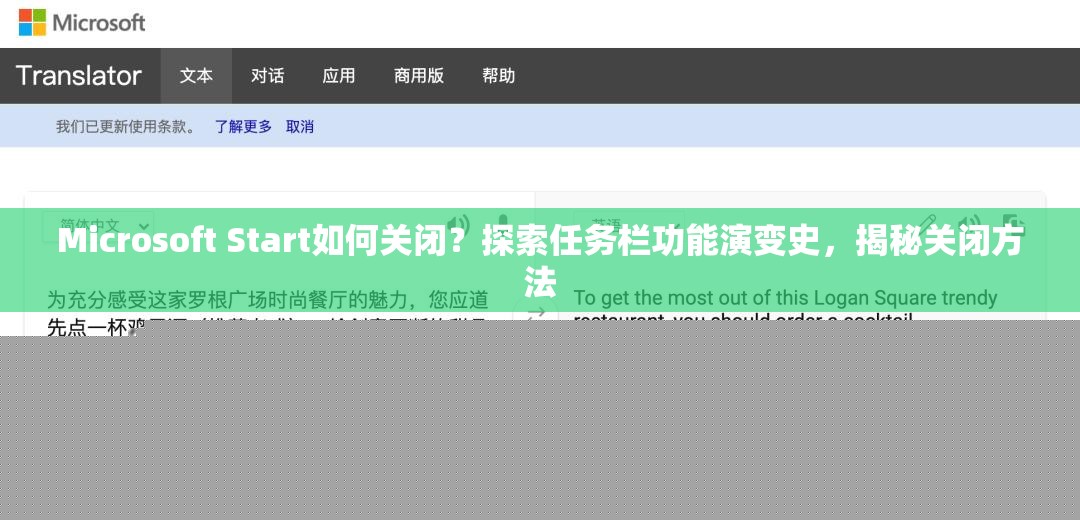Dismiss the notice with 取消

[300, 127]
